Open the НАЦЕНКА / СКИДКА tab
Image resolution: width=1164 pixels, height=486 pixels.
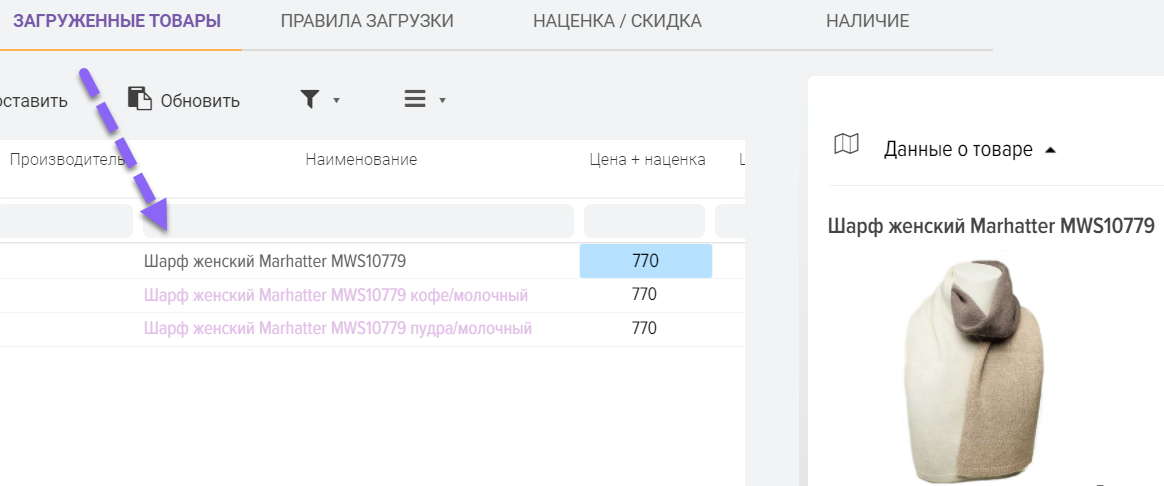(x=617, y=21)
